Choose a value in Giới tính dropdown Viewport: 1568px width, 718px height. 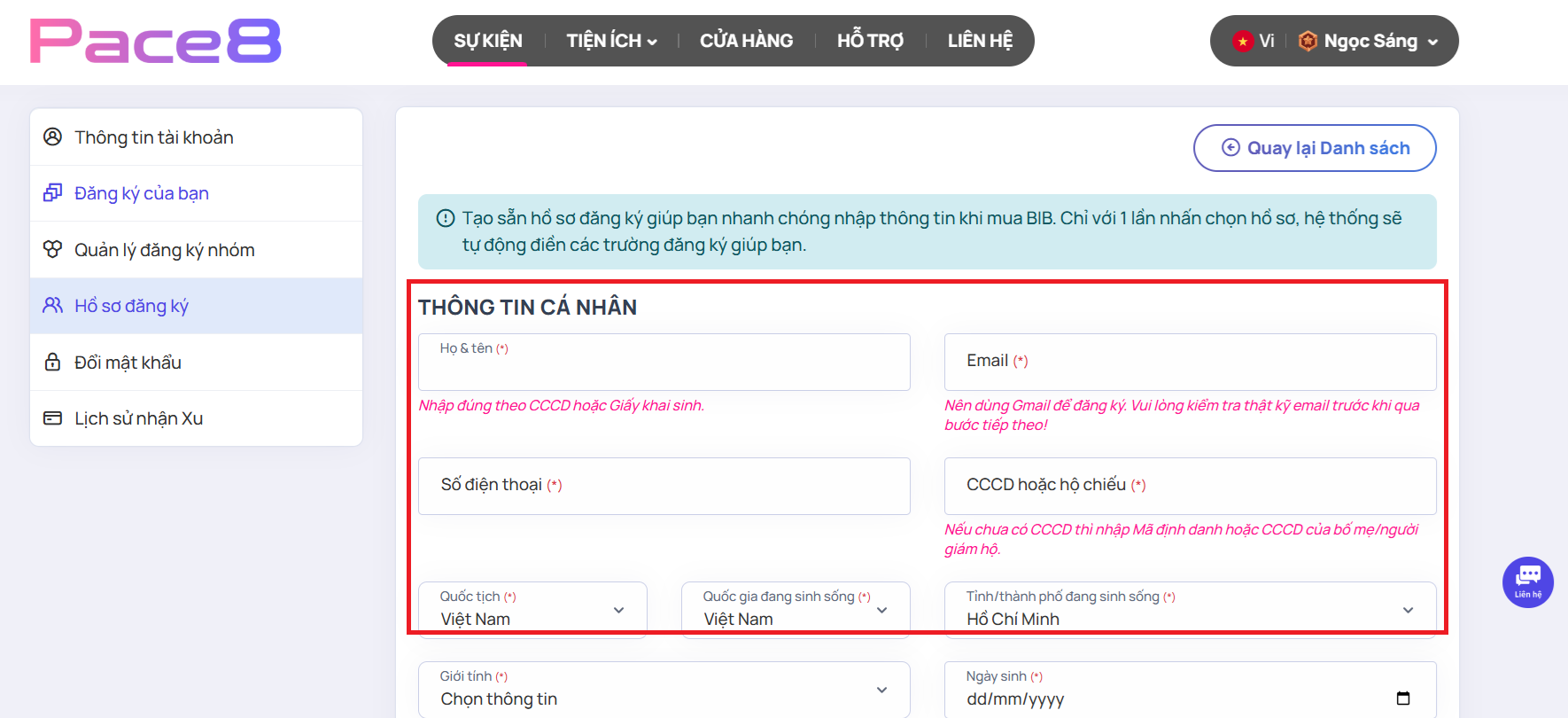coord(664,690)
